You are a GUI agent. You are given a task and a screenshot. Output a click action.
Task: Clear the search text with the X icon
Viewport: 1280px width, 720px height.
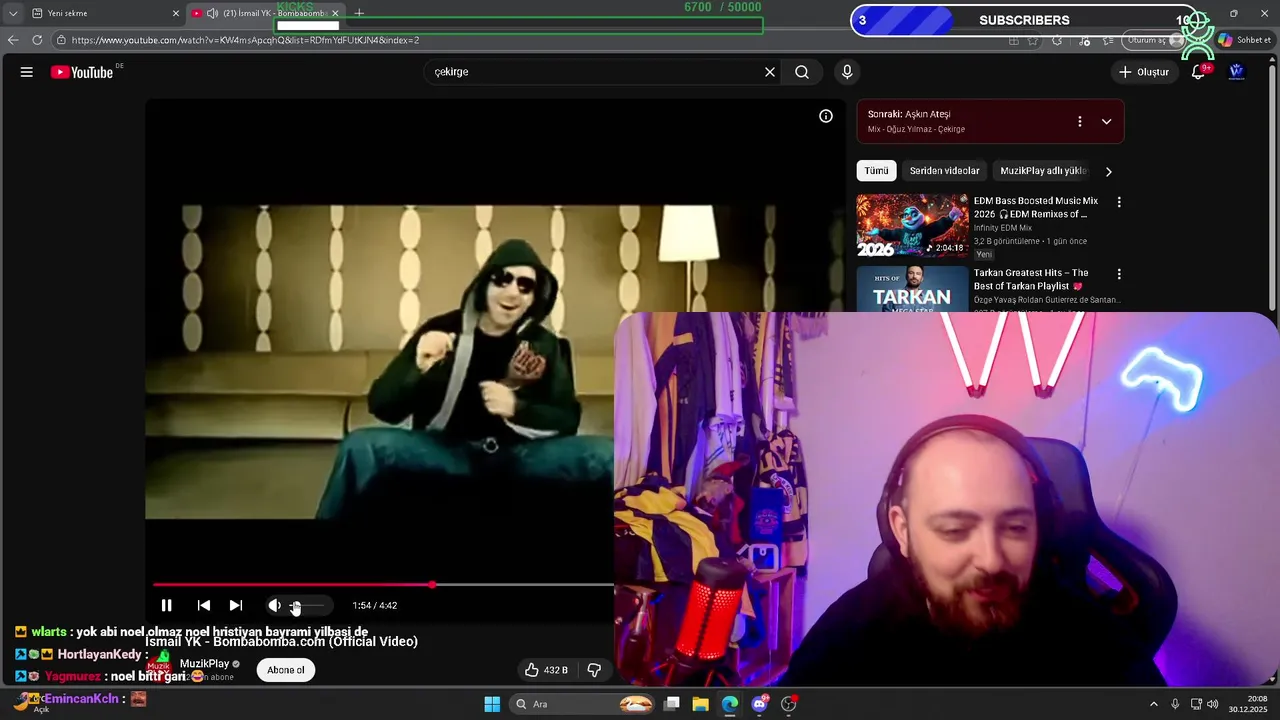770,72
